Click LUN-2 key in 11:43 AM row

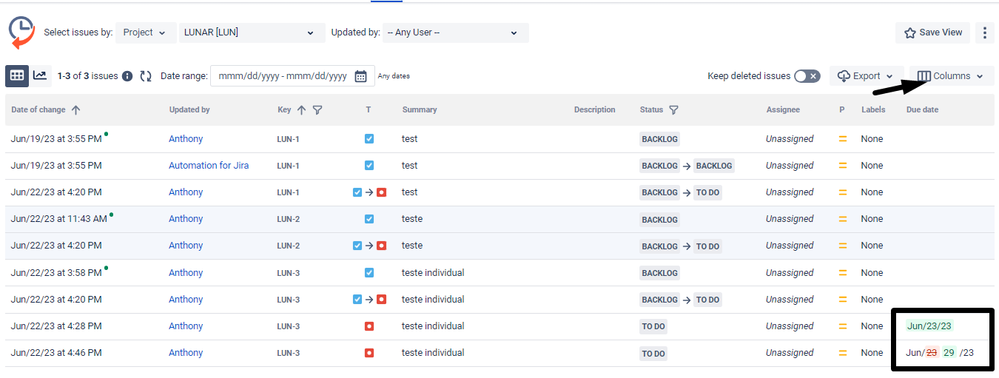[288, 219]
